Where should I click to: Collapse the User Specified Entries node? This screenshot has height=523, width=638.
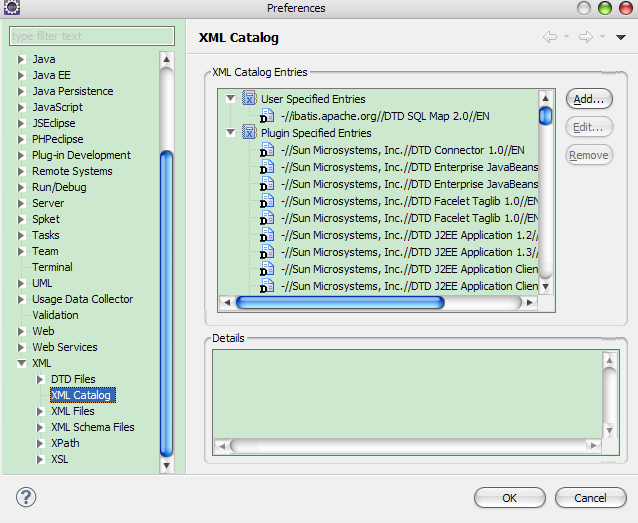point(231,99)
